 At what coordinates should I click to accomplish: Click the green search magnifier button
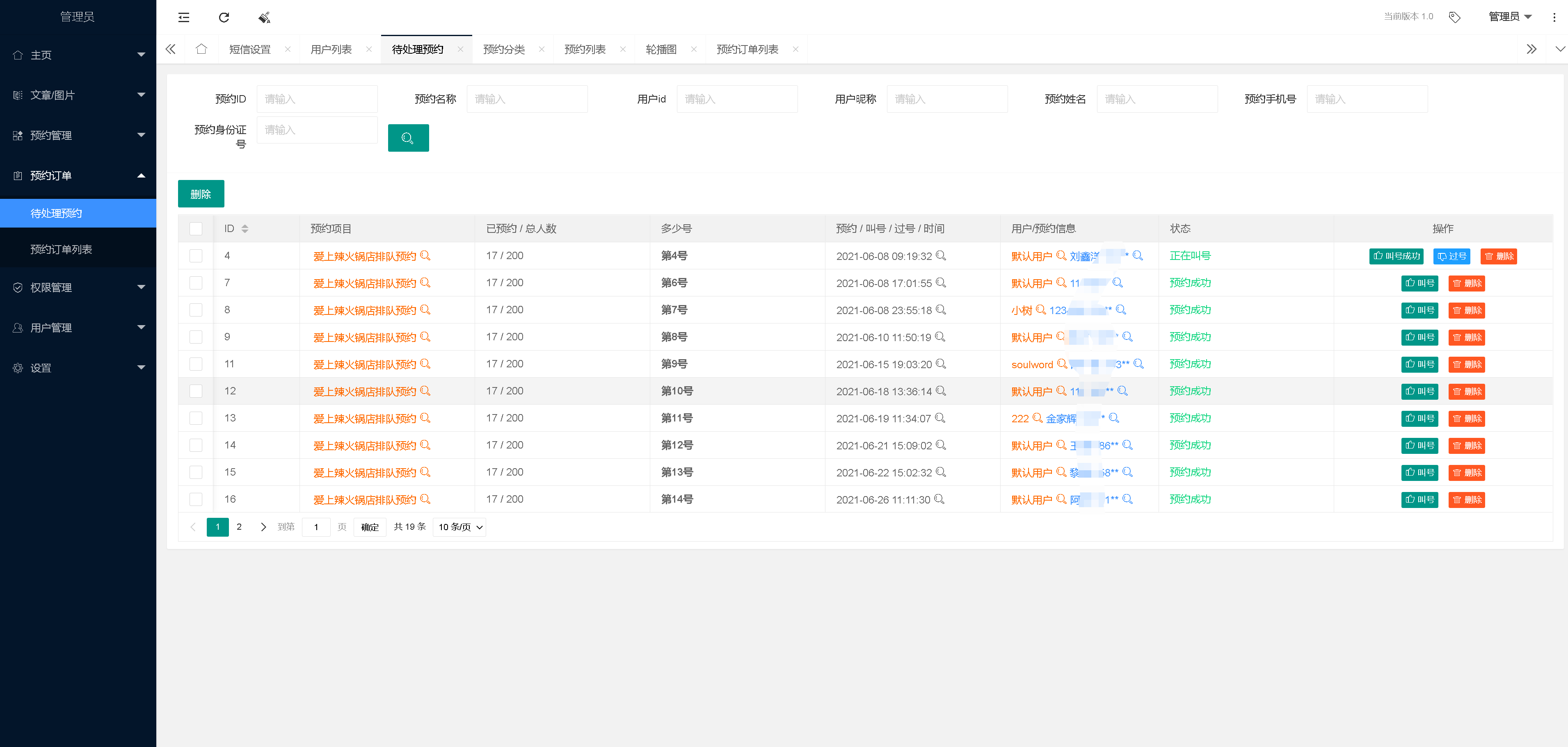pyautogui.click(x=408, y=138)
